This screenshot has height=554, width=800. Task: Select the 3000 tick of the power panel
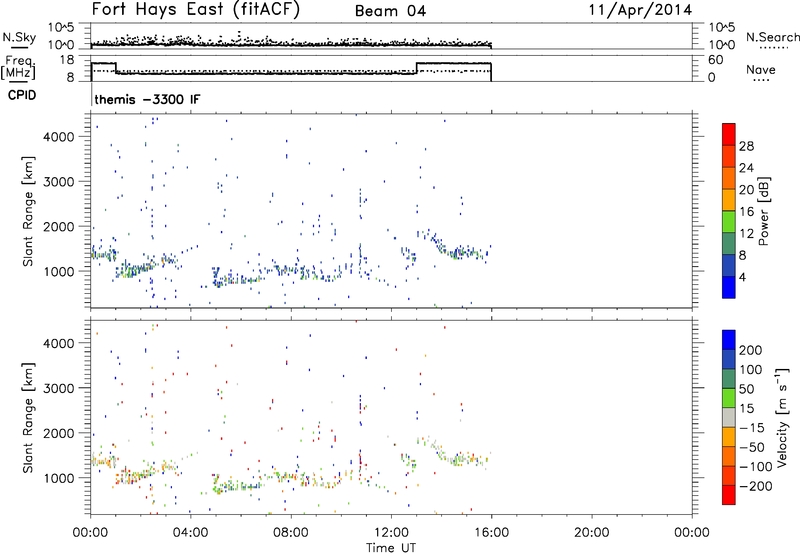click(59, 182)
